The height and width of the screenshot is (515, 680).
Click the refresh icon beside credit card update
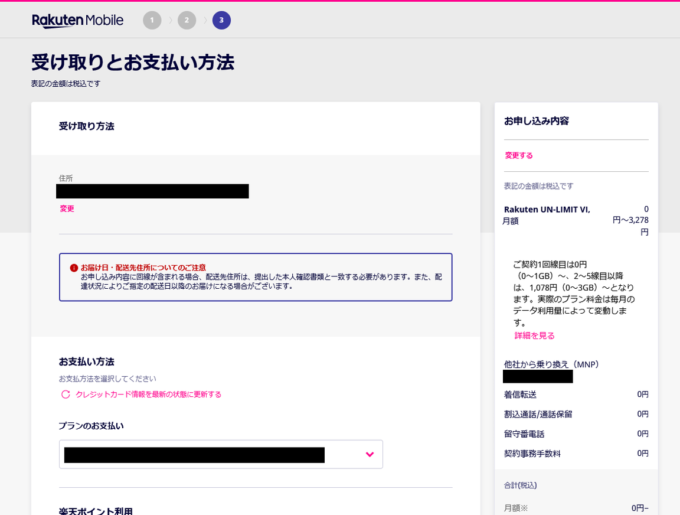click(x=65, y=394)
